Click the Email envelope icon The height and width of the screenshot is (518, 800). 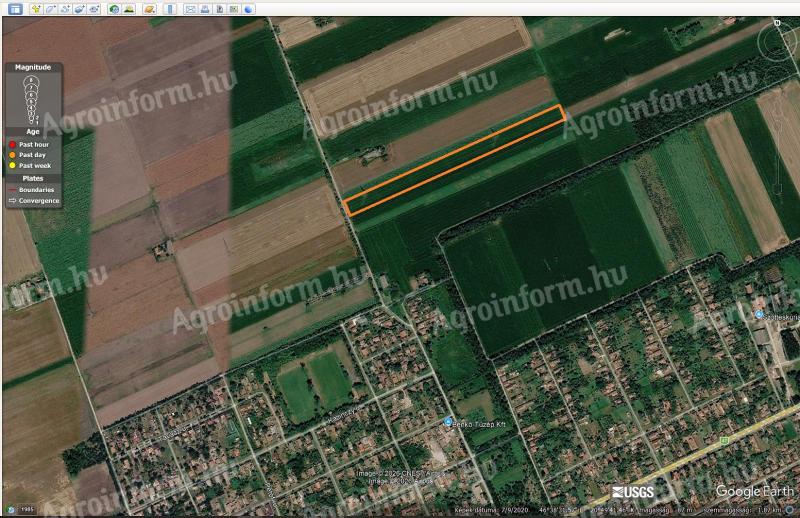tap(190, 9)
